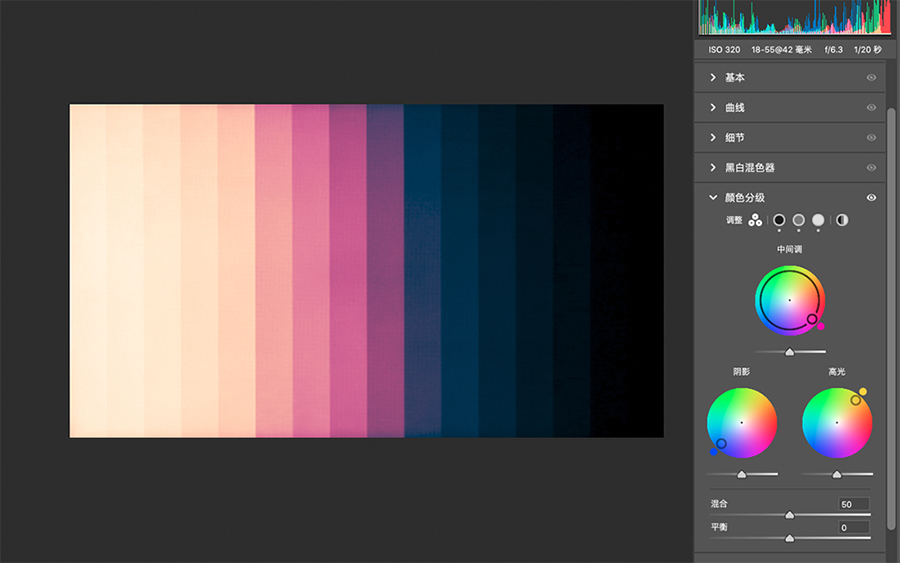Open the 黑白混色器 section
Viewport: 900px width, 563px height.
pyautogui.click(x=749, y=168)
